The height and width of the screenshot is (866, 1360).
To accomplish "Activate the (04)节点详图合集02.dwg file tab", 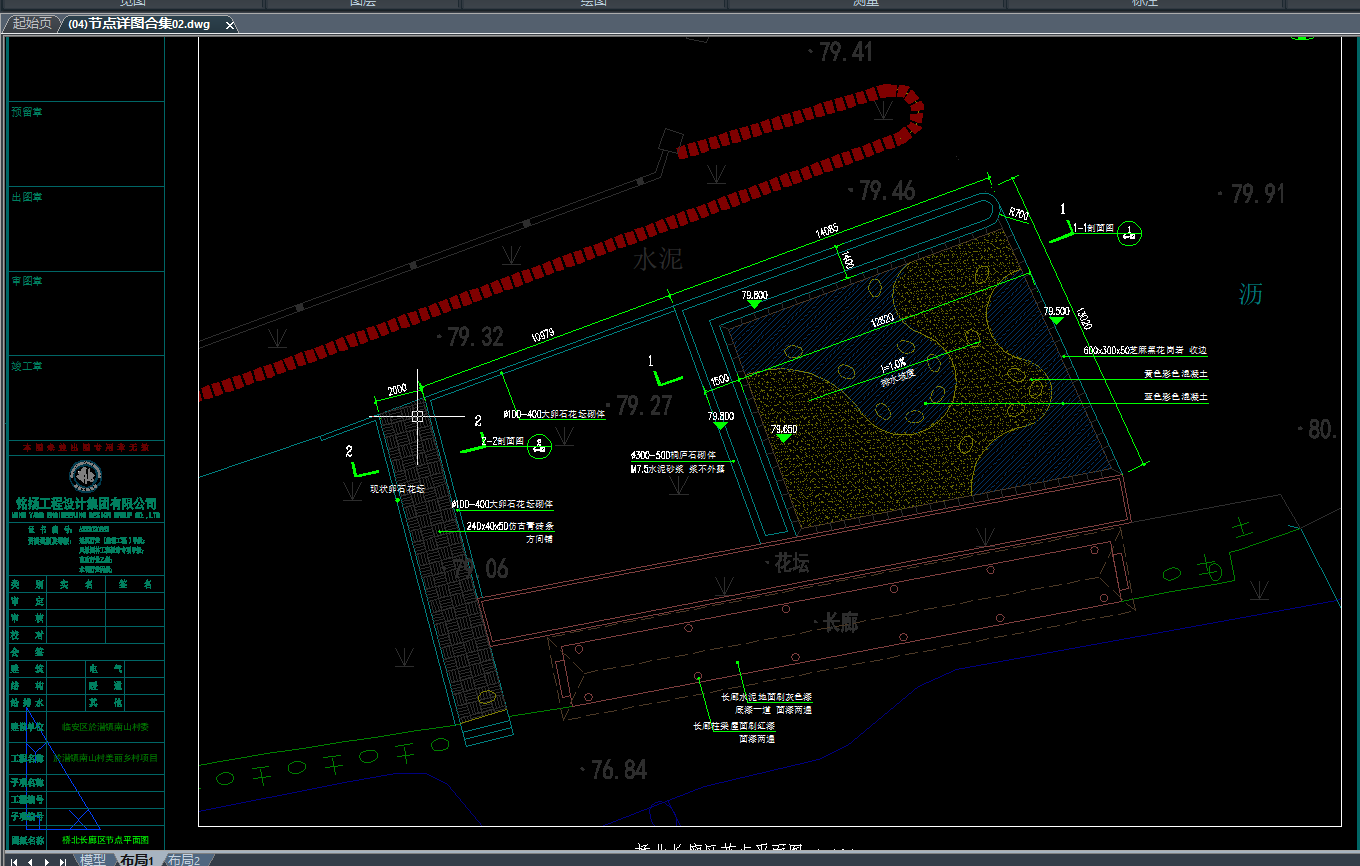I will click(139, 24).
